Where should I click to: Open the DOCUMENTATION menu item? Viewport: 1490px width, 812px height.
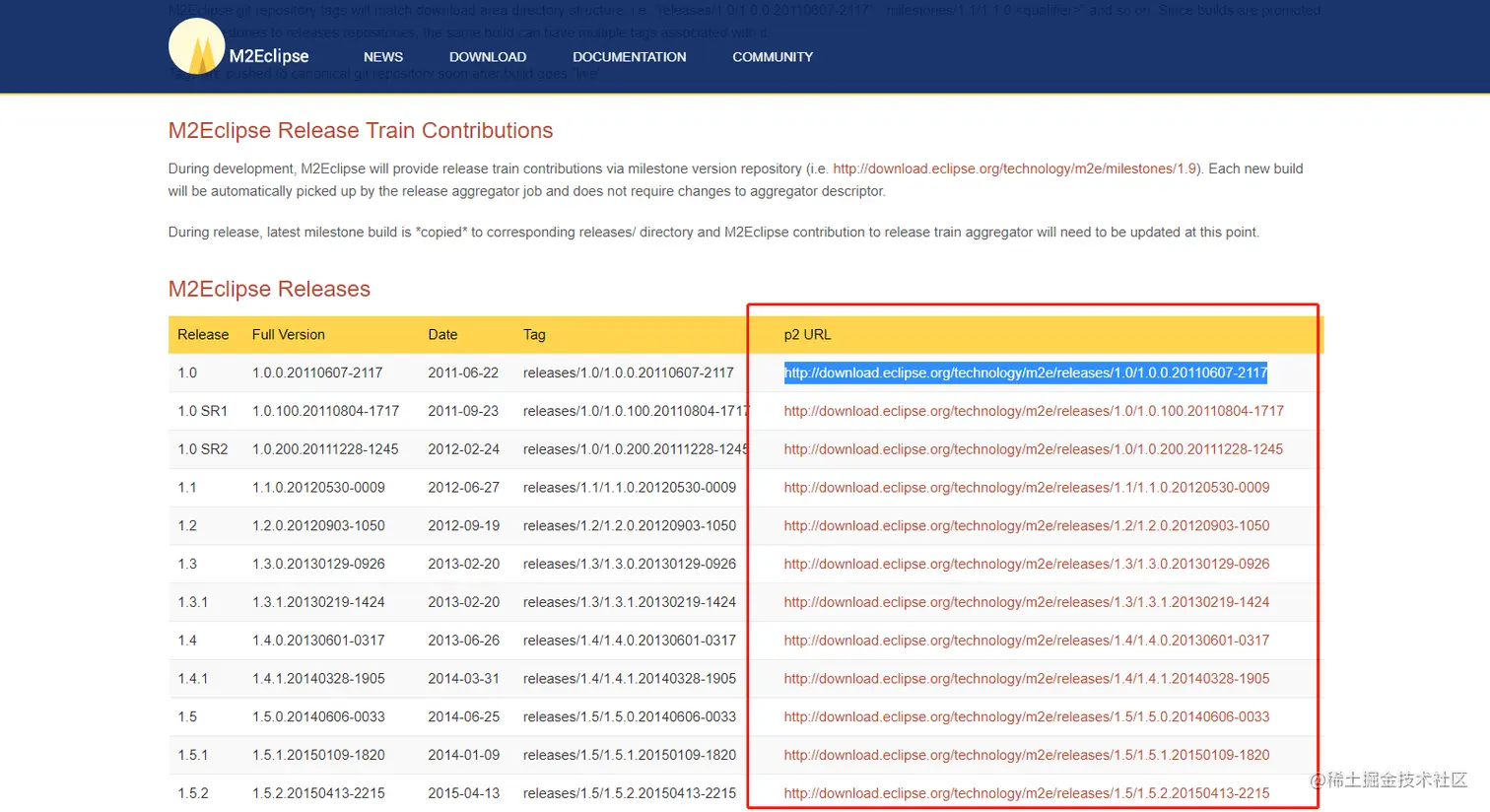click(630, 57)
